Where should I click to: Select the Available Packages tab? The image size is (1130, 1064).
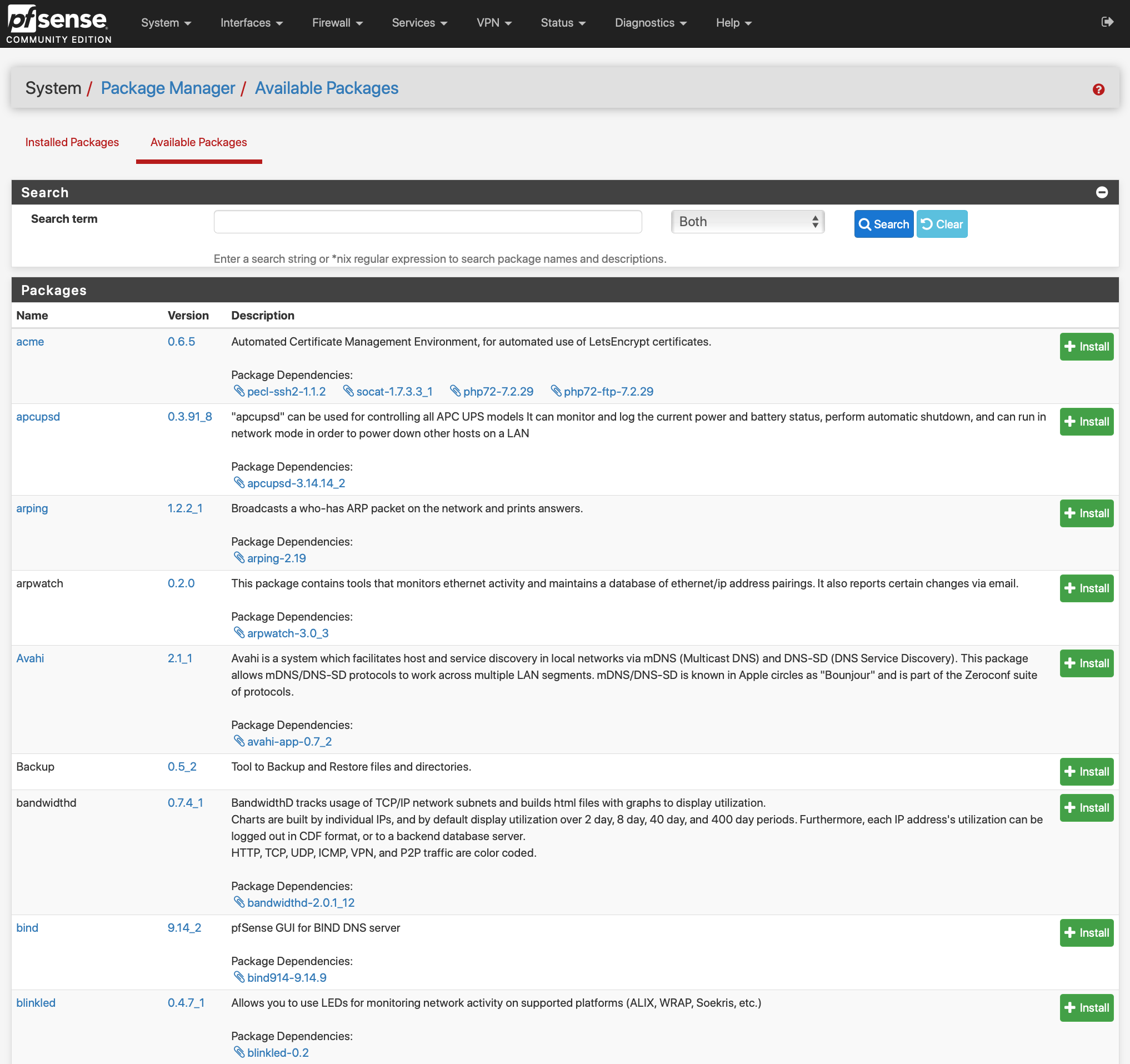click(x=199, y=142)
